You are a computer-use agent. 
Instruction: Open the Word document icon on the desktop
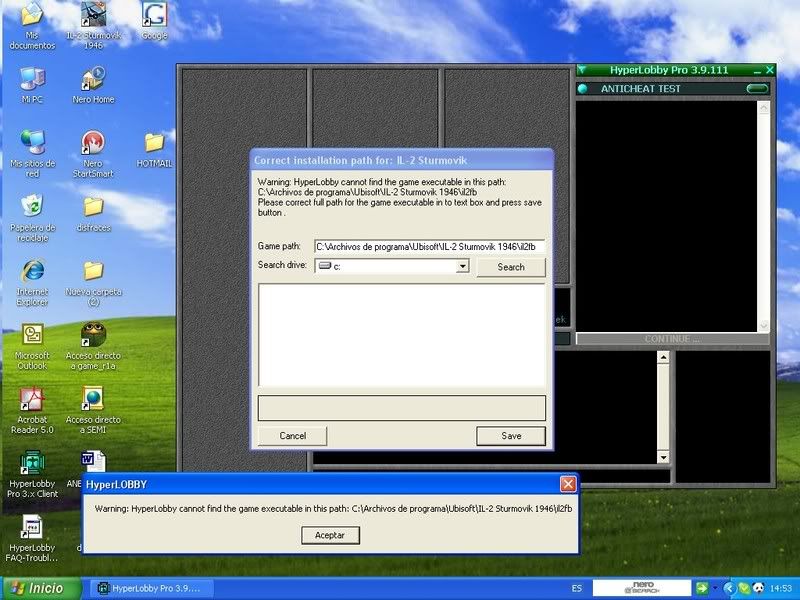coord(93,461)
